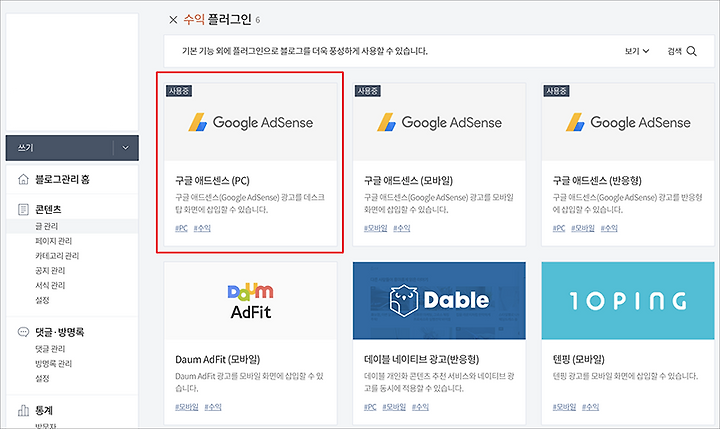The image size is (720, 429).
Task: Click the 검색 label
Action: 674,51
